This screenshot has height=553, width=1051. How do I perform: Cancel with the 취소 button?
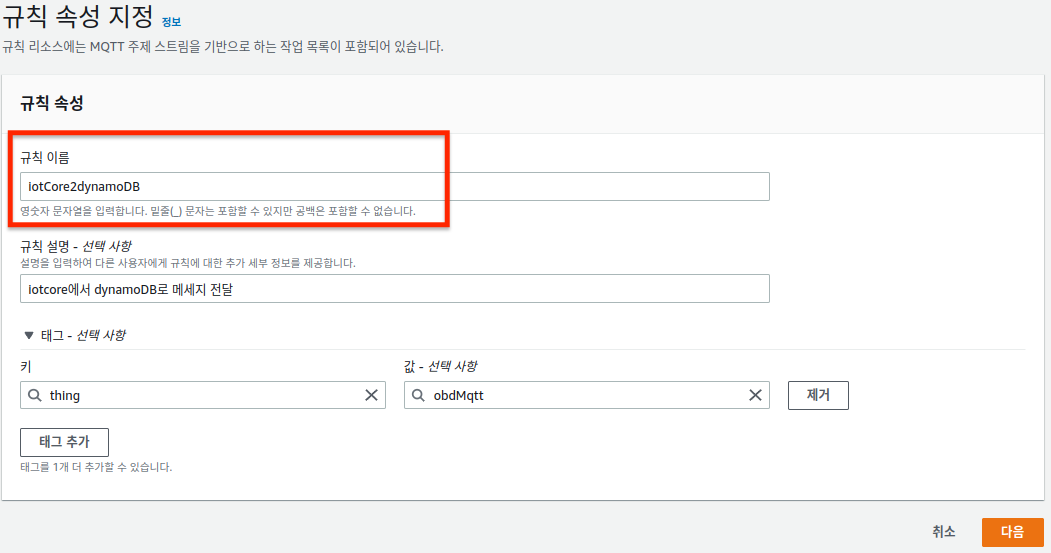(944, 532)
